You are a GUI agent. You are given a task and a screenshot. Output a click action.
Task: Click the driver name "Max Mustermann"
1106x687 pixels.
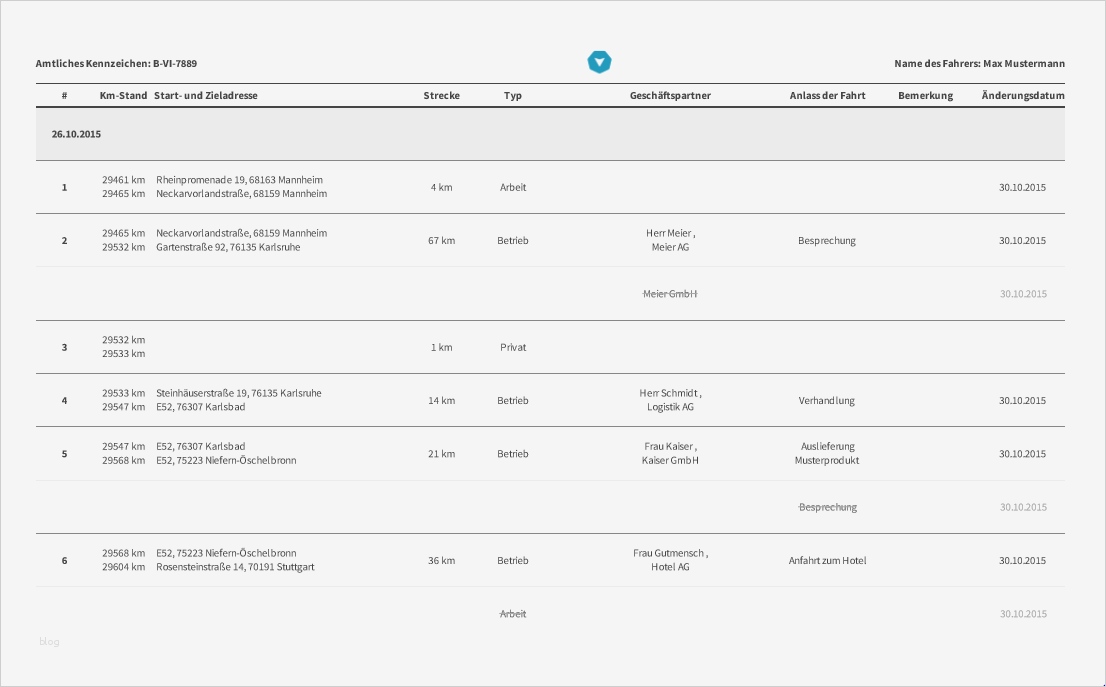pyautogui.click(x=1023, y=64)
